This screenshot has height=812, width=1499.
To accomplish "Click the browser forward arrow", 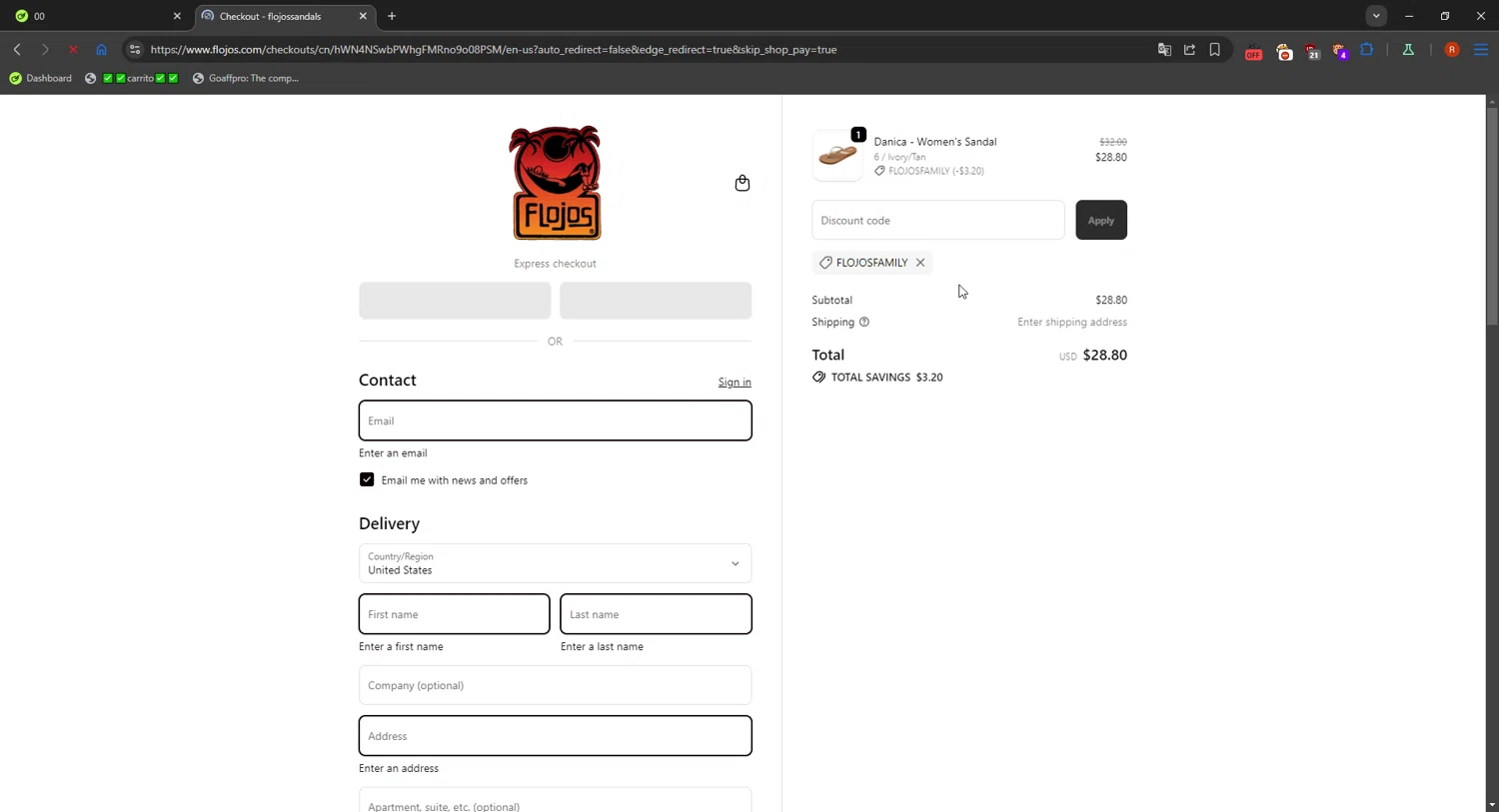I will click(x=45, y=49).
